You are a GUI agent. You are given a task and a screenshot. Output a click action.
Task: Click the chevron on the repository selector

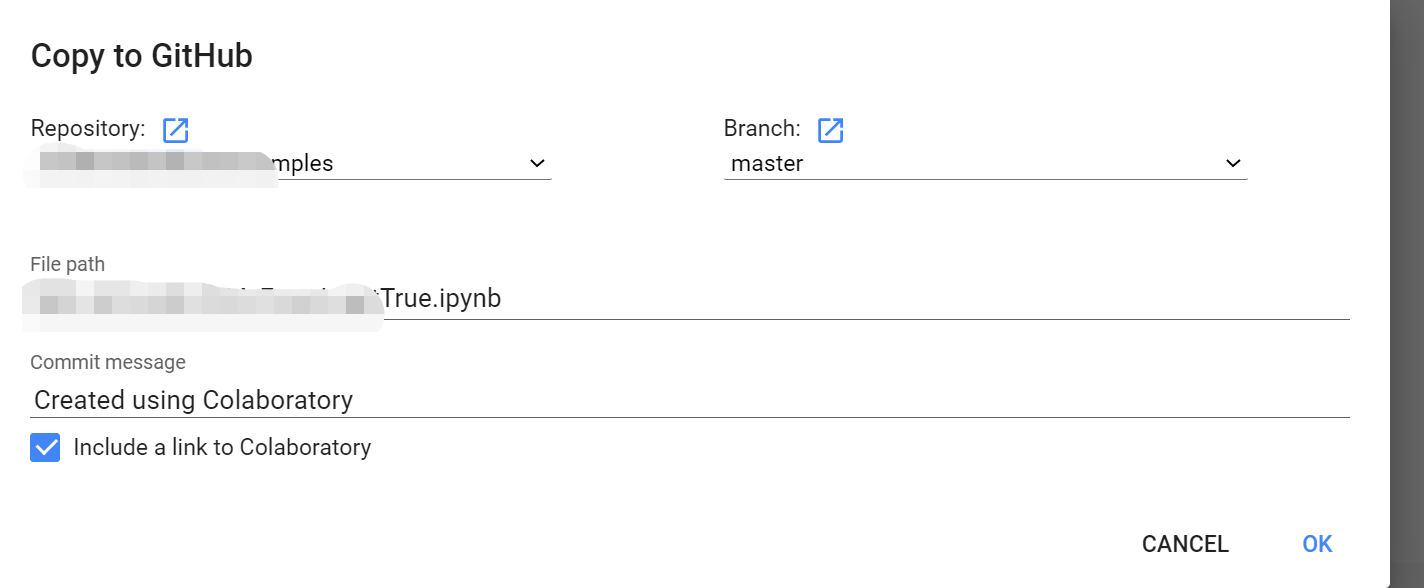point(537,163)
